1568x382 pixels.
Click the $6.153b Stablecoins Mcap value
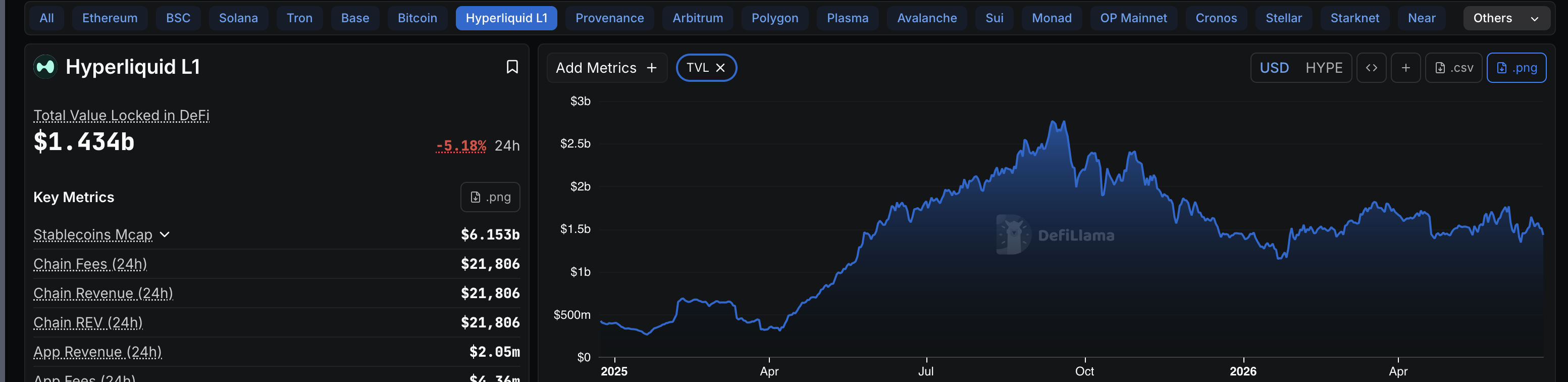(x=490, y=234)
